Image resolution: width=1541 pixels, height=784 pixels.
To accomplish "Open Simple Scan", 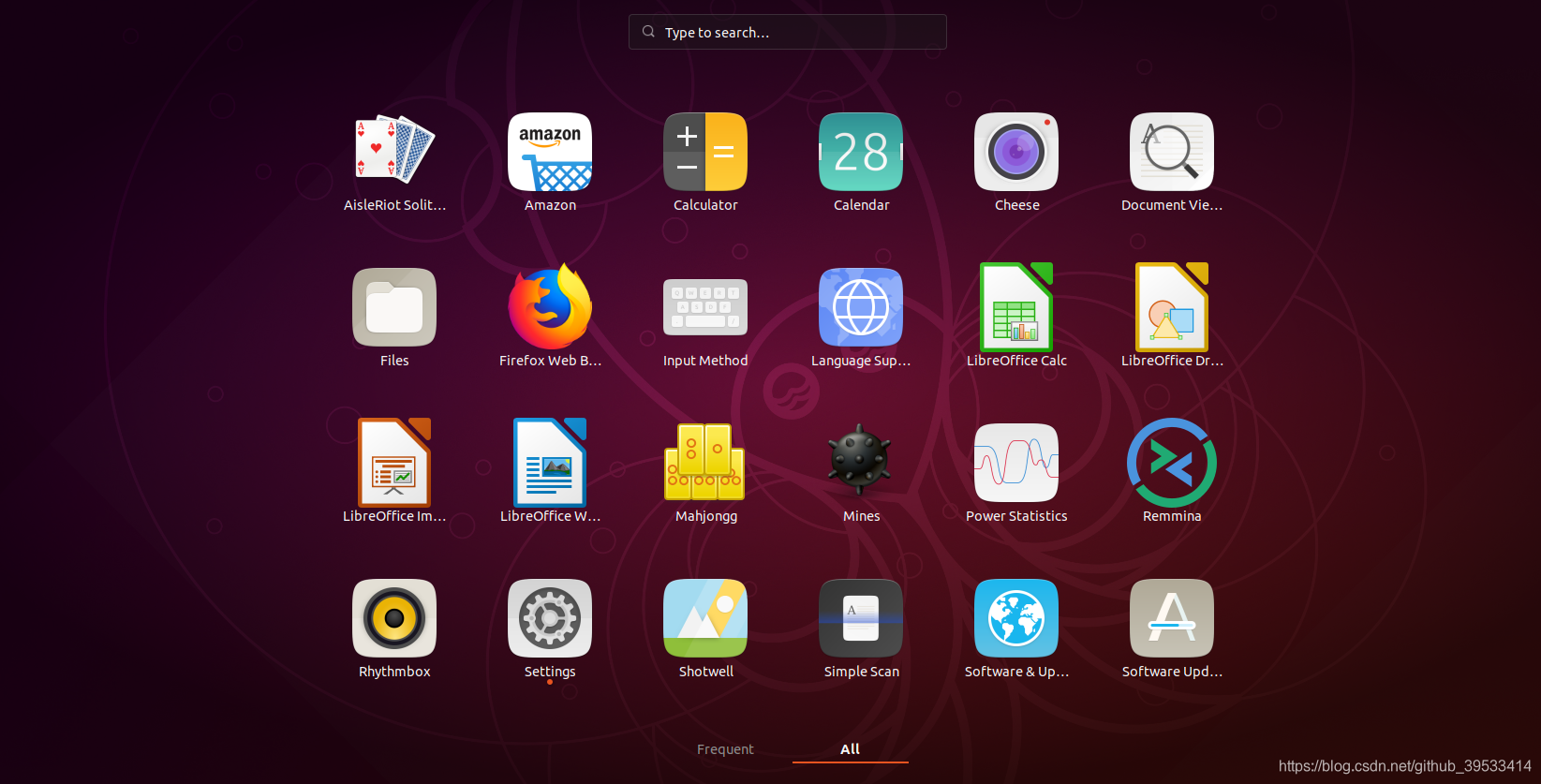I will coord(861,618).
